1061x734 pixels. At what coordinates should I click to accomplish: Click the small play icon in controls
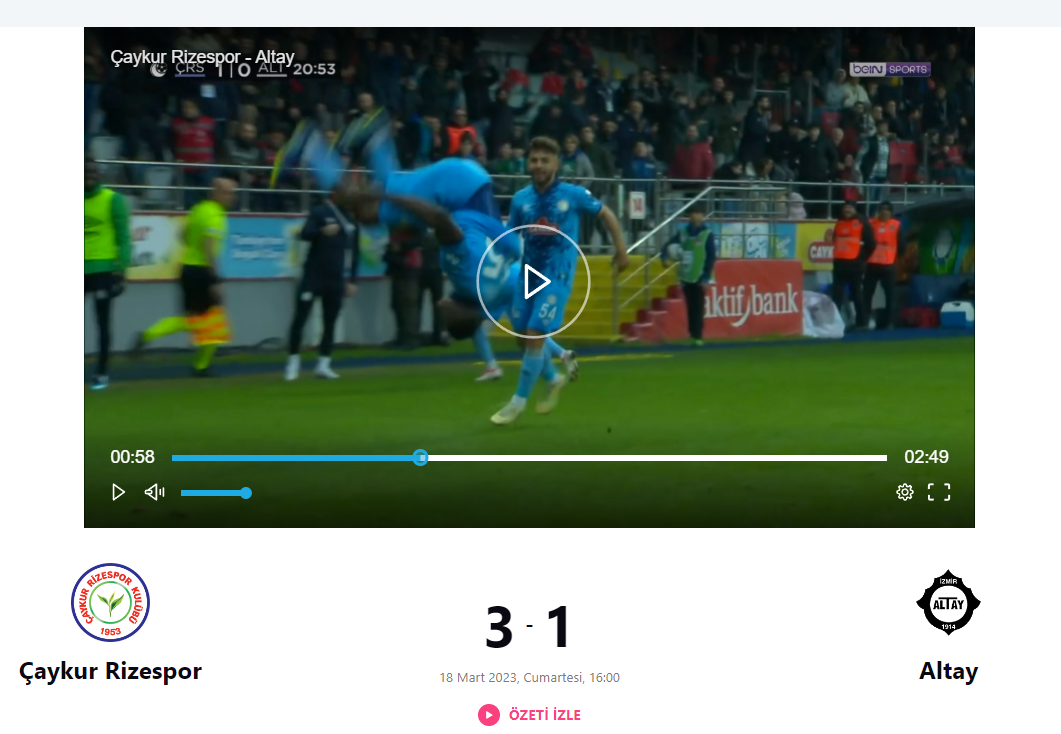(118, 492)
